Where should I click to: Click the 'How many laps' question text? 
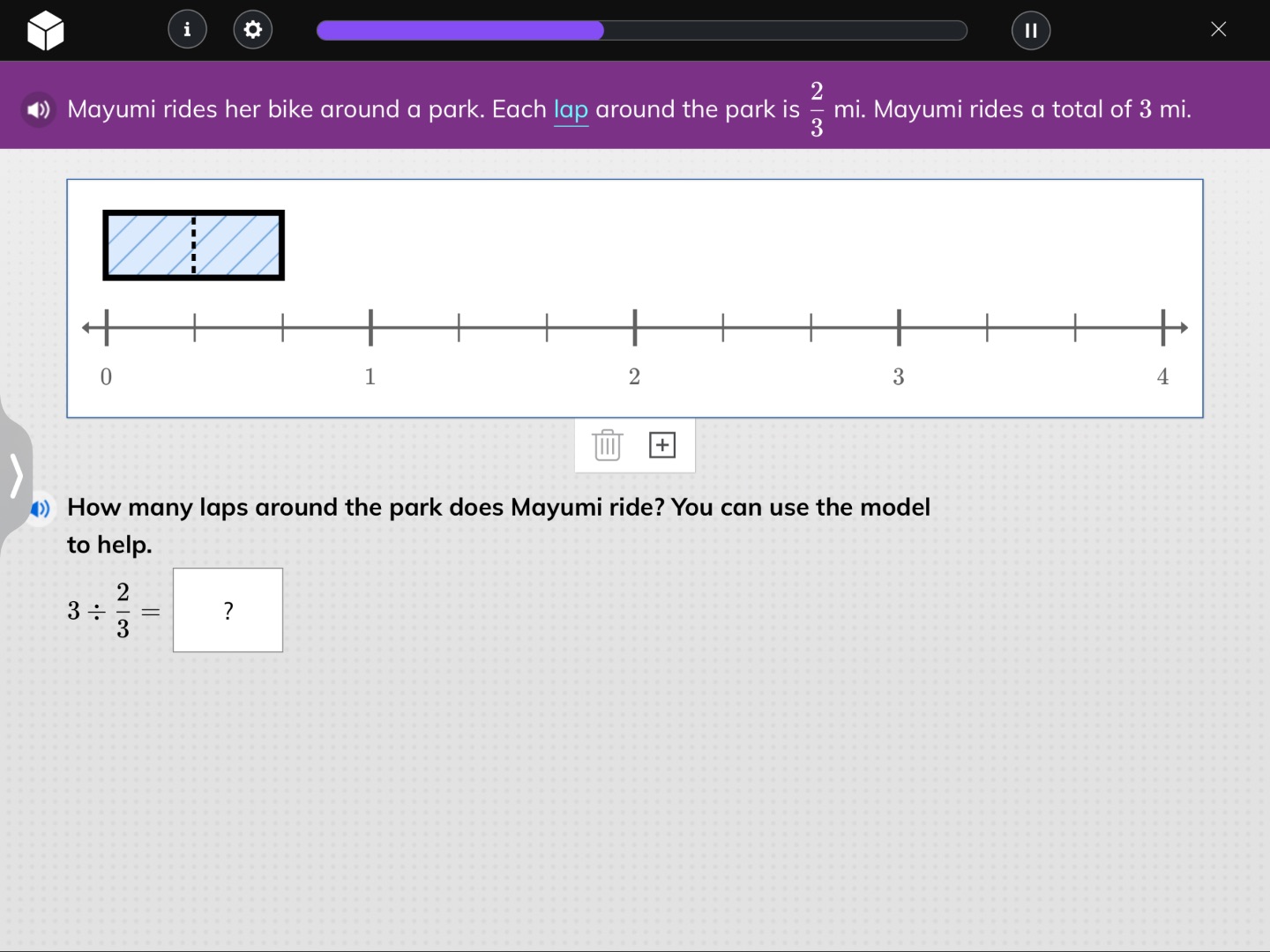click(498, 508)
